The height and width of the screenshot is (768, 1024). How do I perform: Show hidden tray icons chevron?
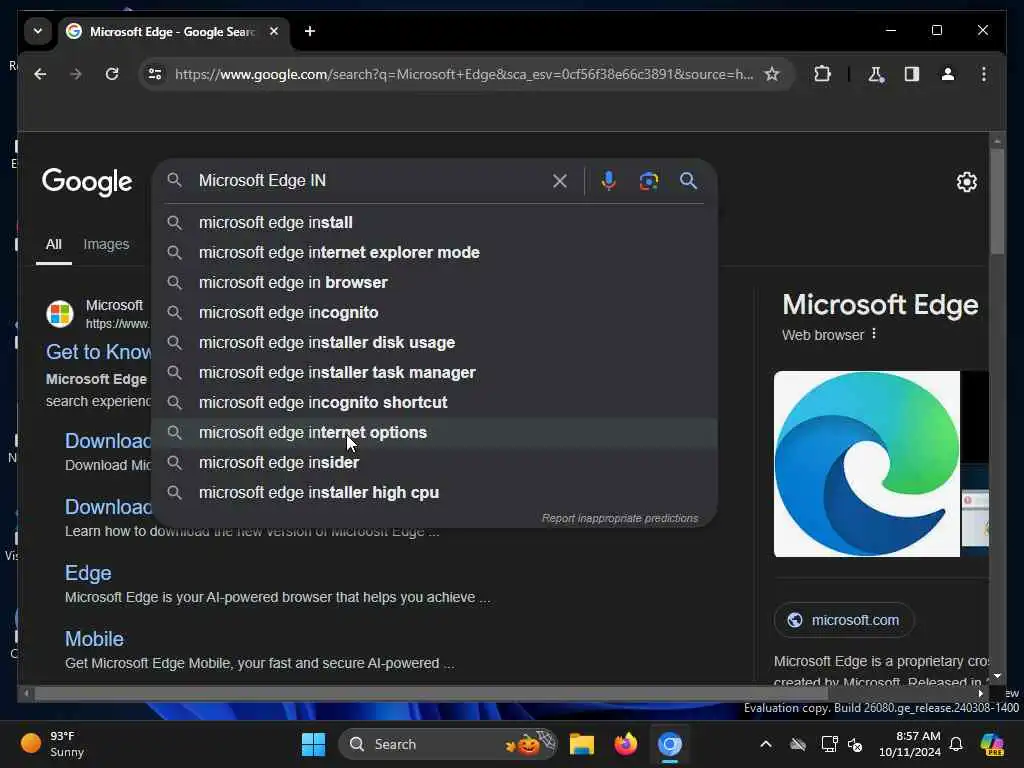coord(765,744)
